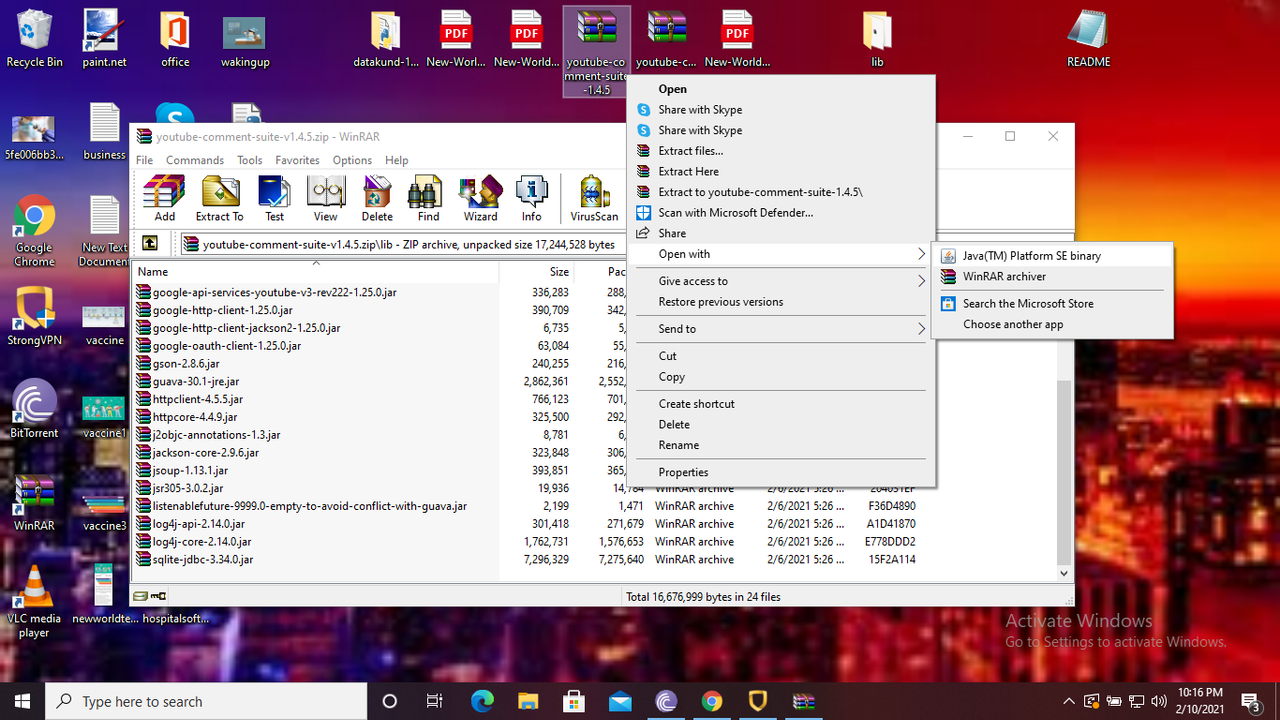Open the Wizard tool icon
Screen dimensions: 1280x720
click(480, 199)
